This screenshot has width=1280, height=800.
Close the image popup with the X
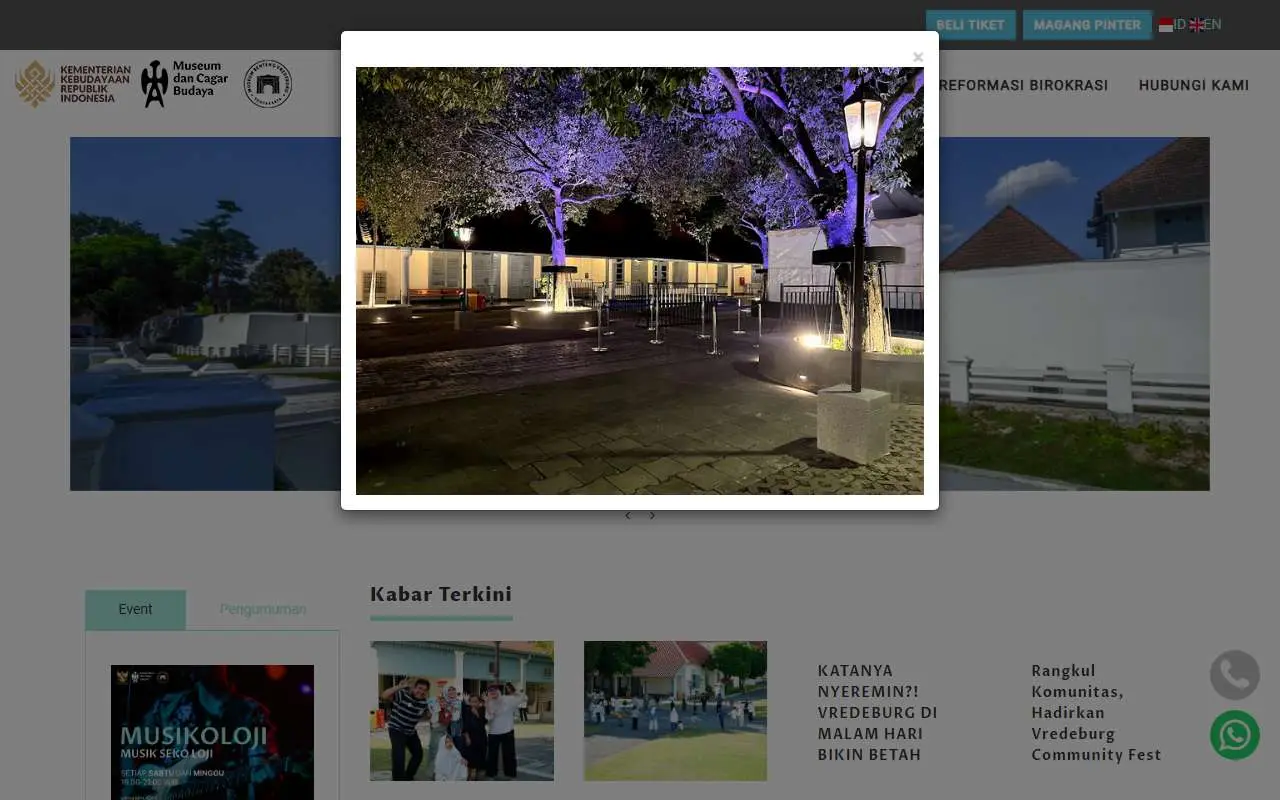click(917, 57)
